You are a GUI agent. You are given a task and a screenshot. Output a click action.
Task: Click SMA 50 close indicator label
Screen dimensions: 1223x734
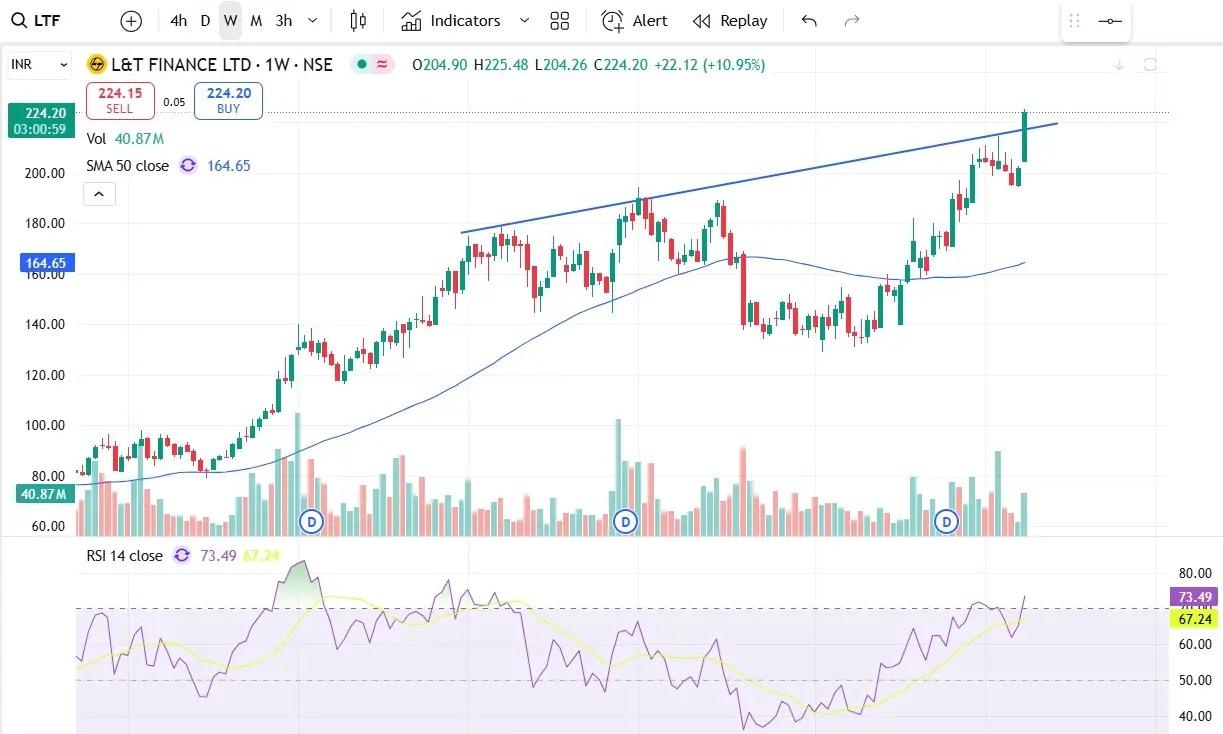click(x=127, y=166)
